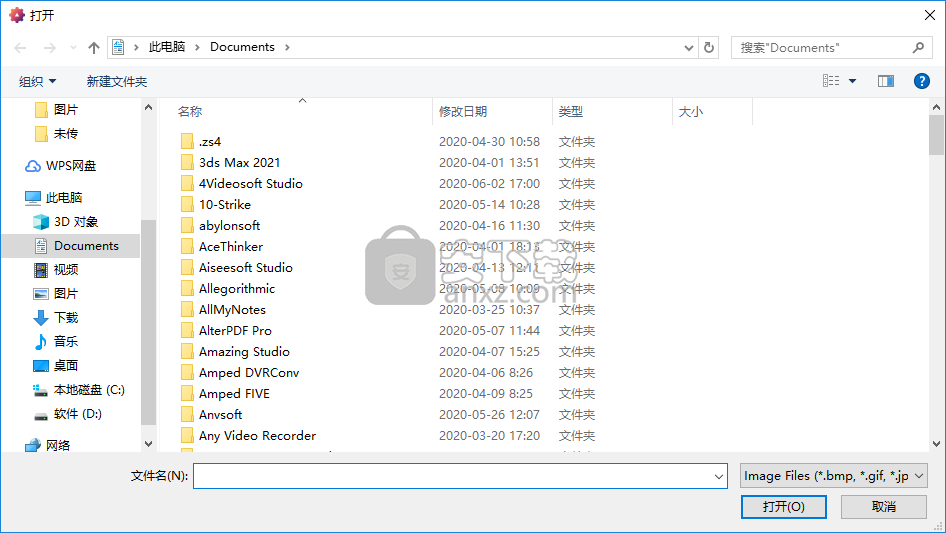Open 未传 folder in sidebar
This screenshot has width=946, height=533.
(x=57, y=133)
